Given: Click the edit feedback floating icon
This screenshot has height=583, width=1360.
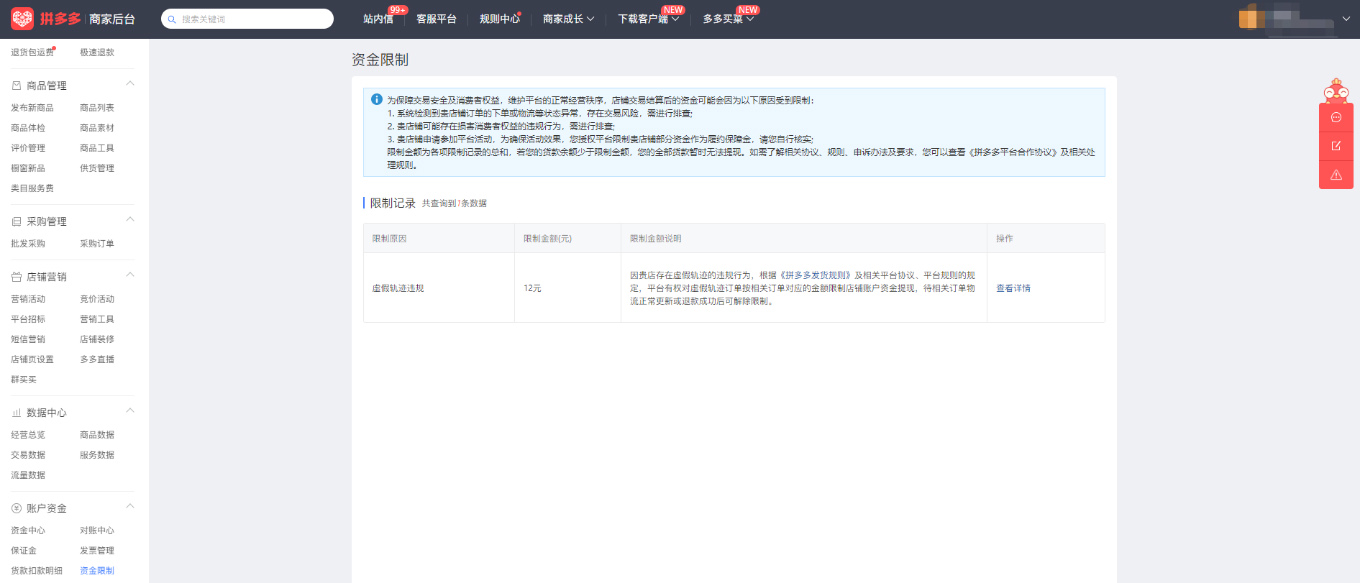Looking at the screenshot, I should click(1336, 146).
